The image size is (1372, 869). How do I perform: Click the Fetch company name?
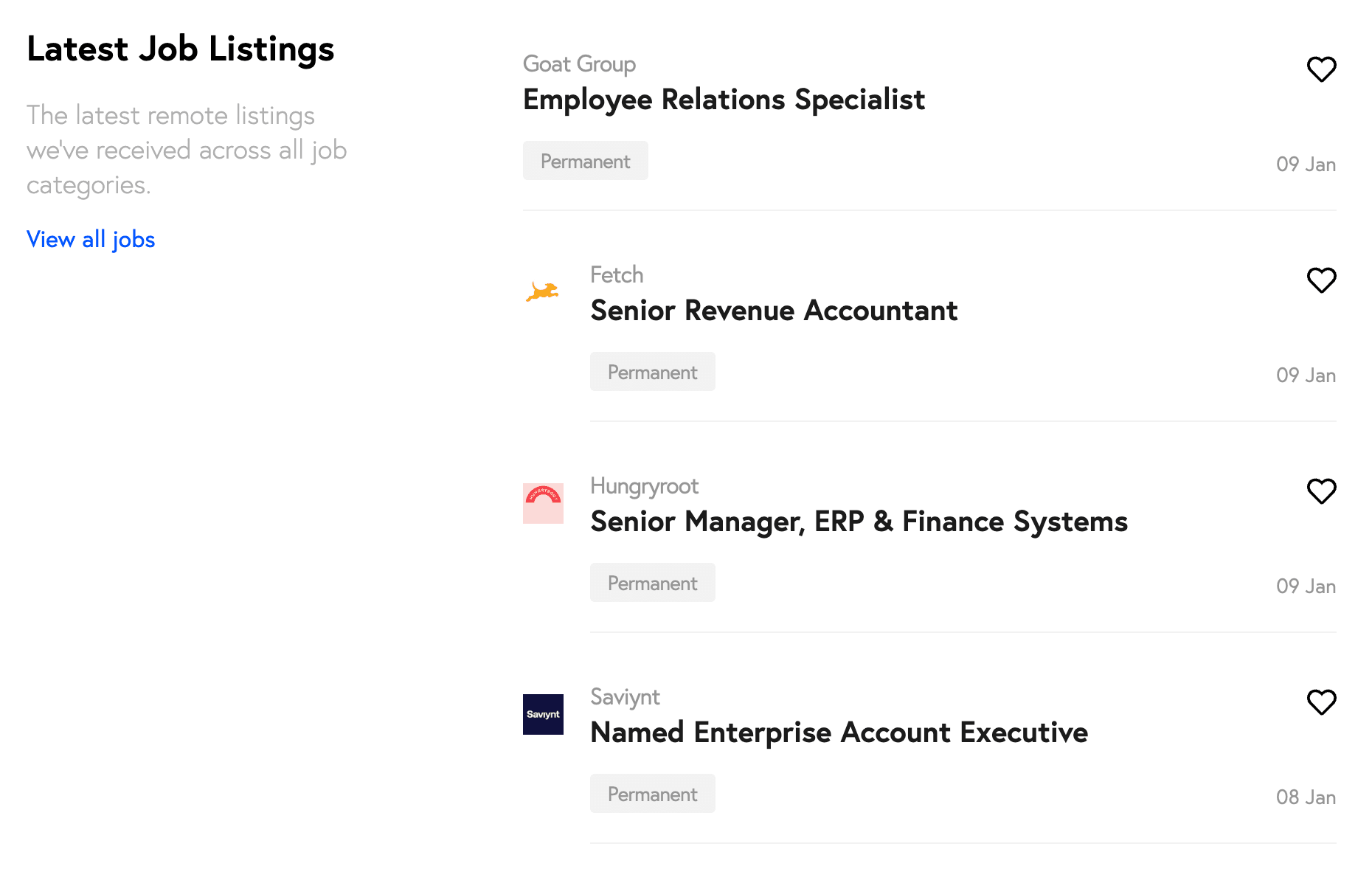coord(617,275)
